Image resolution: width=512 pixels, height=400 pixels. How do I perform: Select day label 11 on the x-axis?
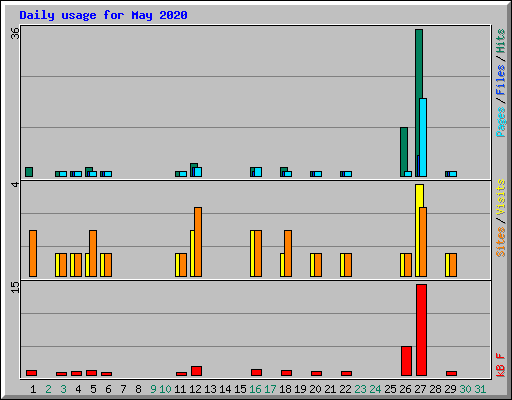(180, 389)
